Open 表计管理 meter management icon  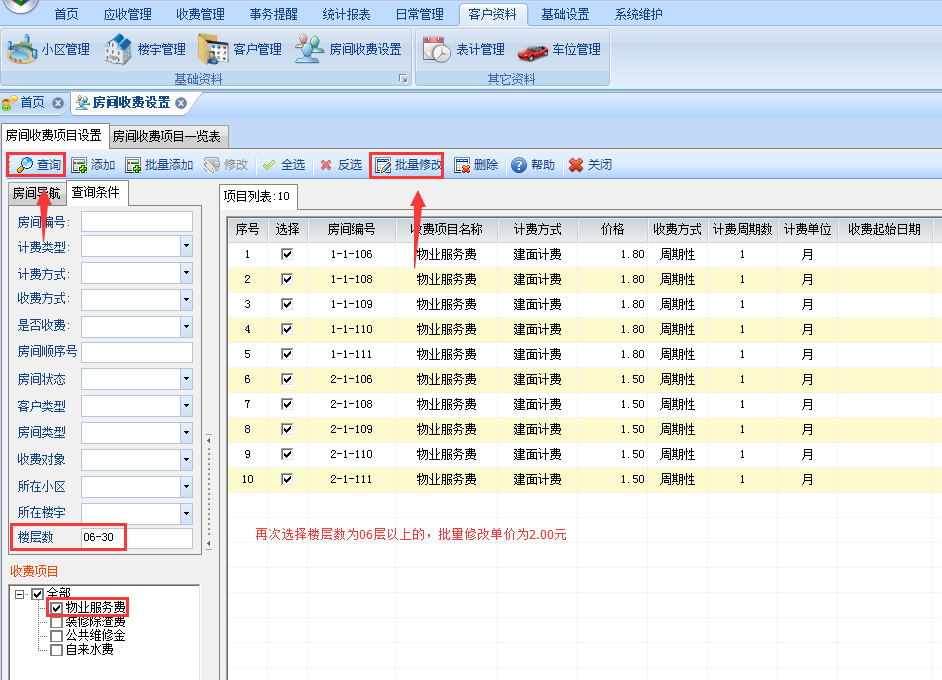click(437, 49)
